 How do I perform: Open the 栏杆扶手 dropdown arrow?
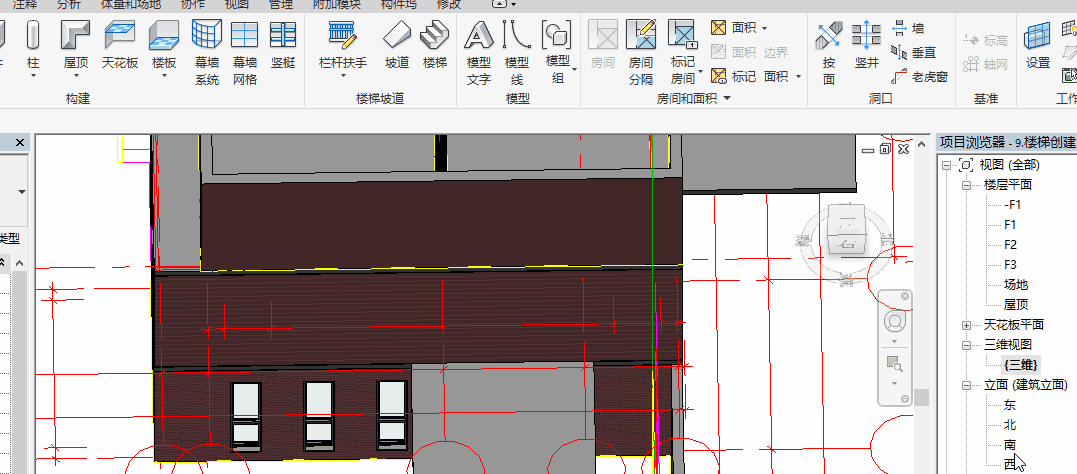[x=343, y=76]
